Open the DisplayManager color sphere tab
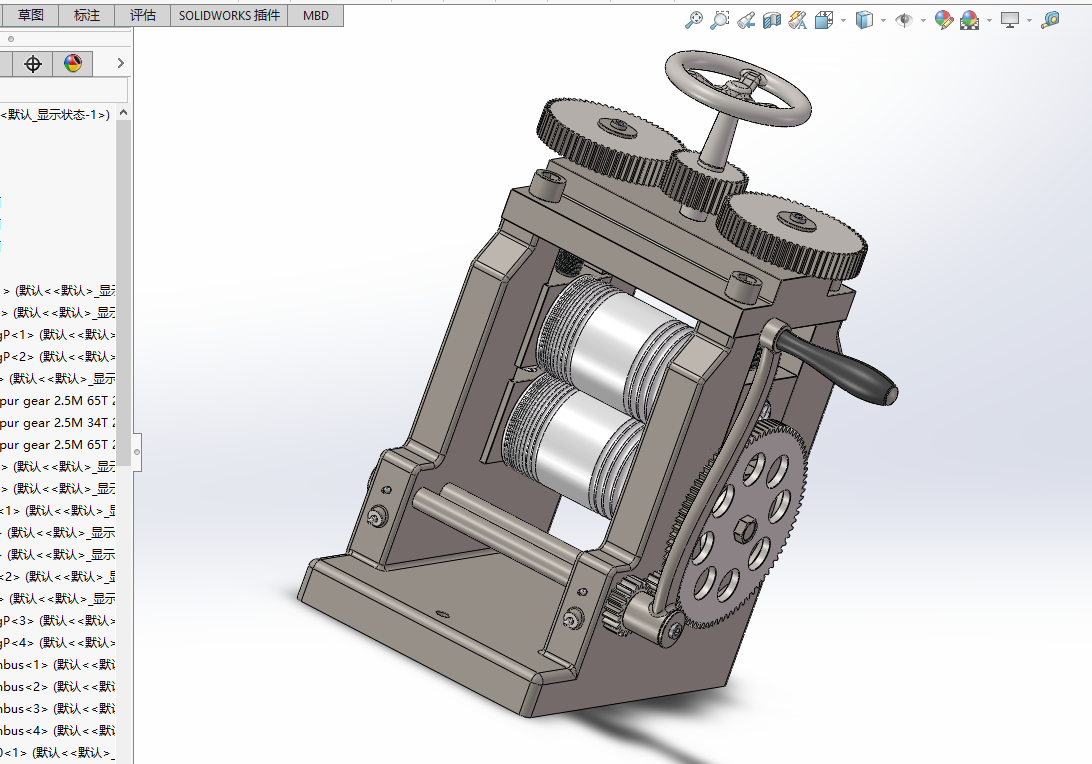Image resolution: width=1092 pixels, height=764 pixels. point(72,64)
